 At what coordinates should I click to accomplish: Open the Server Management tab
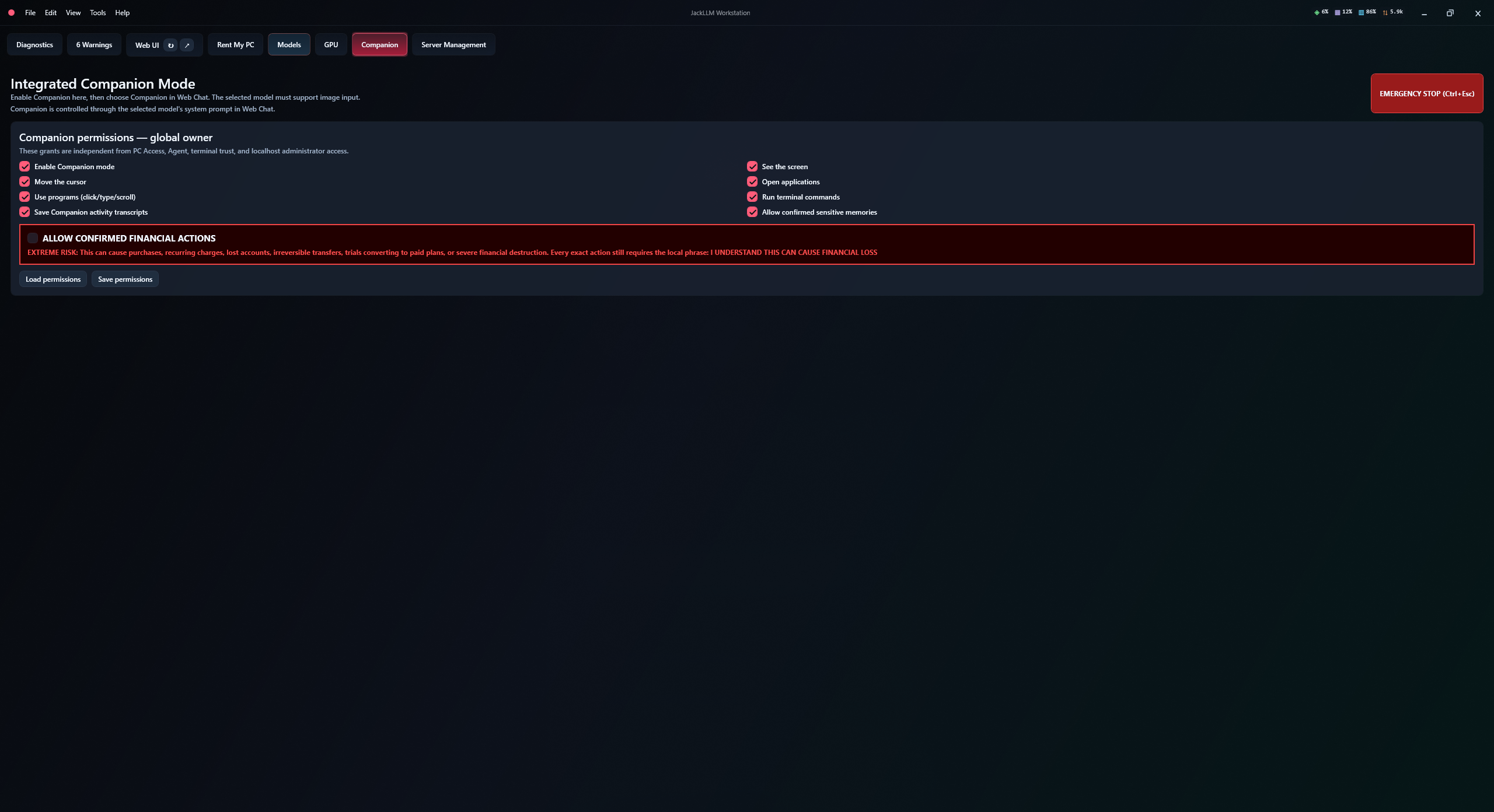453,45
